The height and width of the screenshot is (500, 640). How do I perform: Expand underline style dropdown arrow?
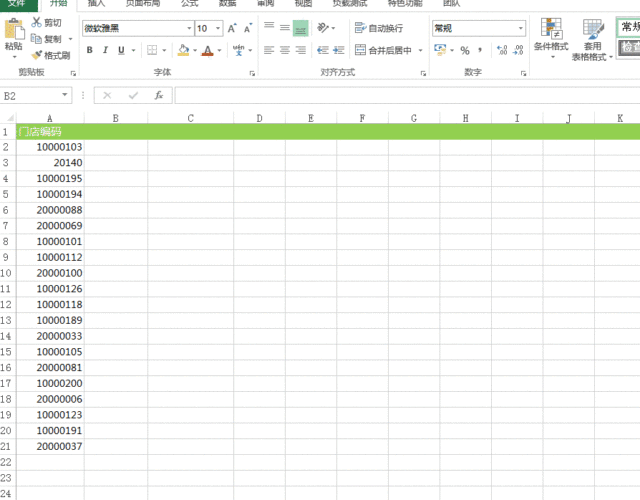pyautogui.click(x=133, y=50)
